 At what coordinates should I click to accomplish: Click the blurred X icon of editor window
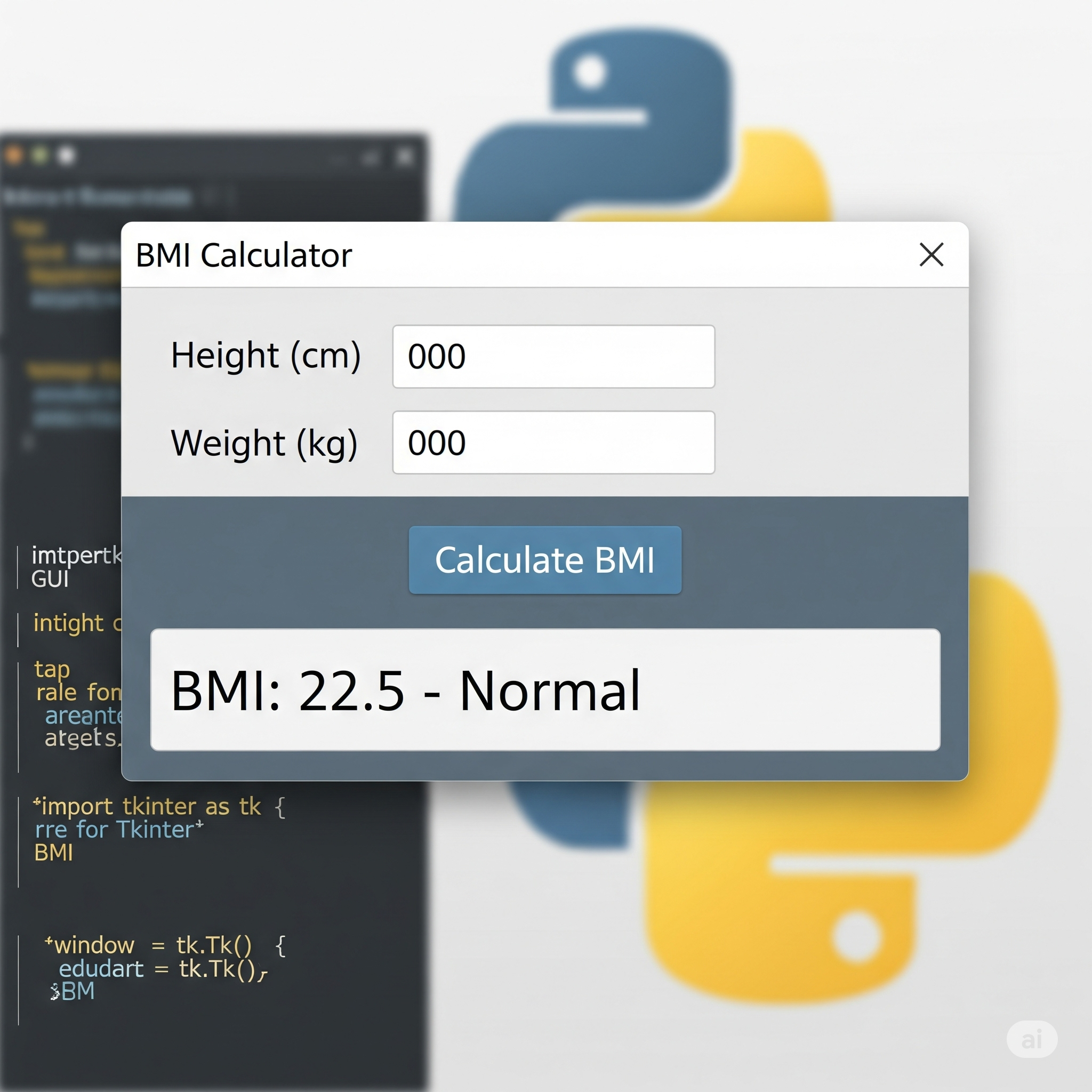coord(405,157)
